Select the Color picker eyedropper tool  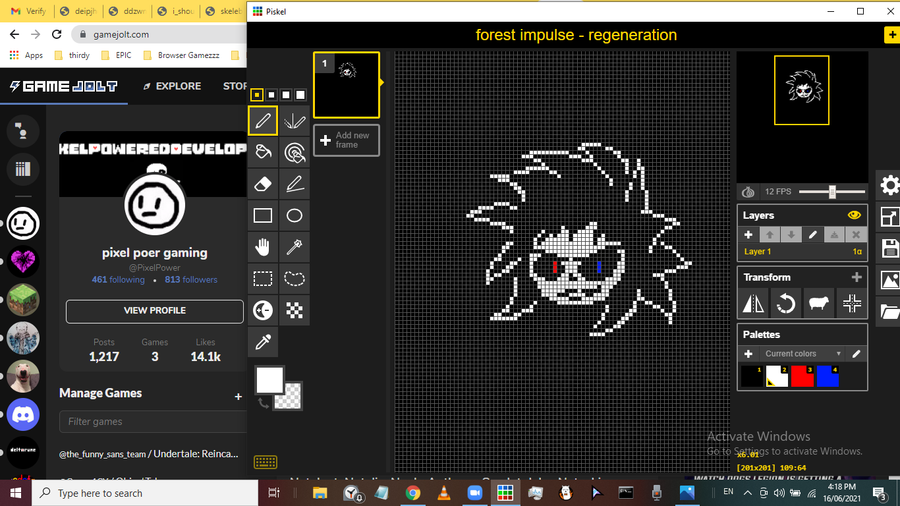coord(263,342)
